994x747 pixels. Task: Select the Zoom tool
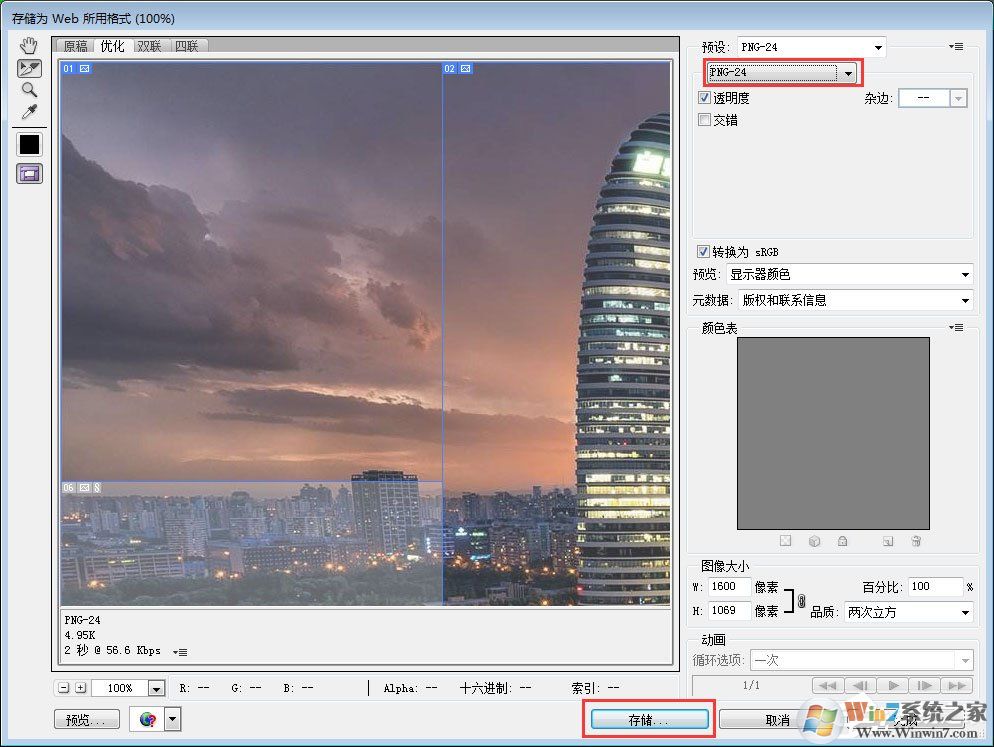coord(30,89)
